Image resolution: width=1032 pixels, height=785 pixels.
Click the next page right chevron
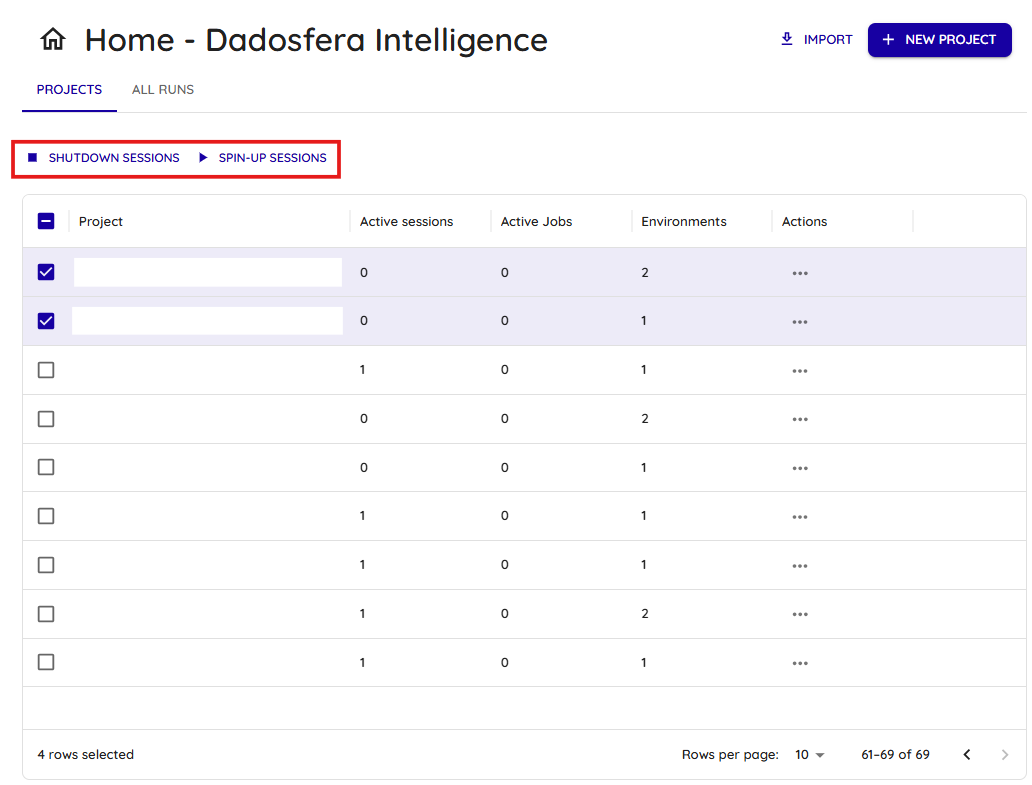click(1005, 755)
